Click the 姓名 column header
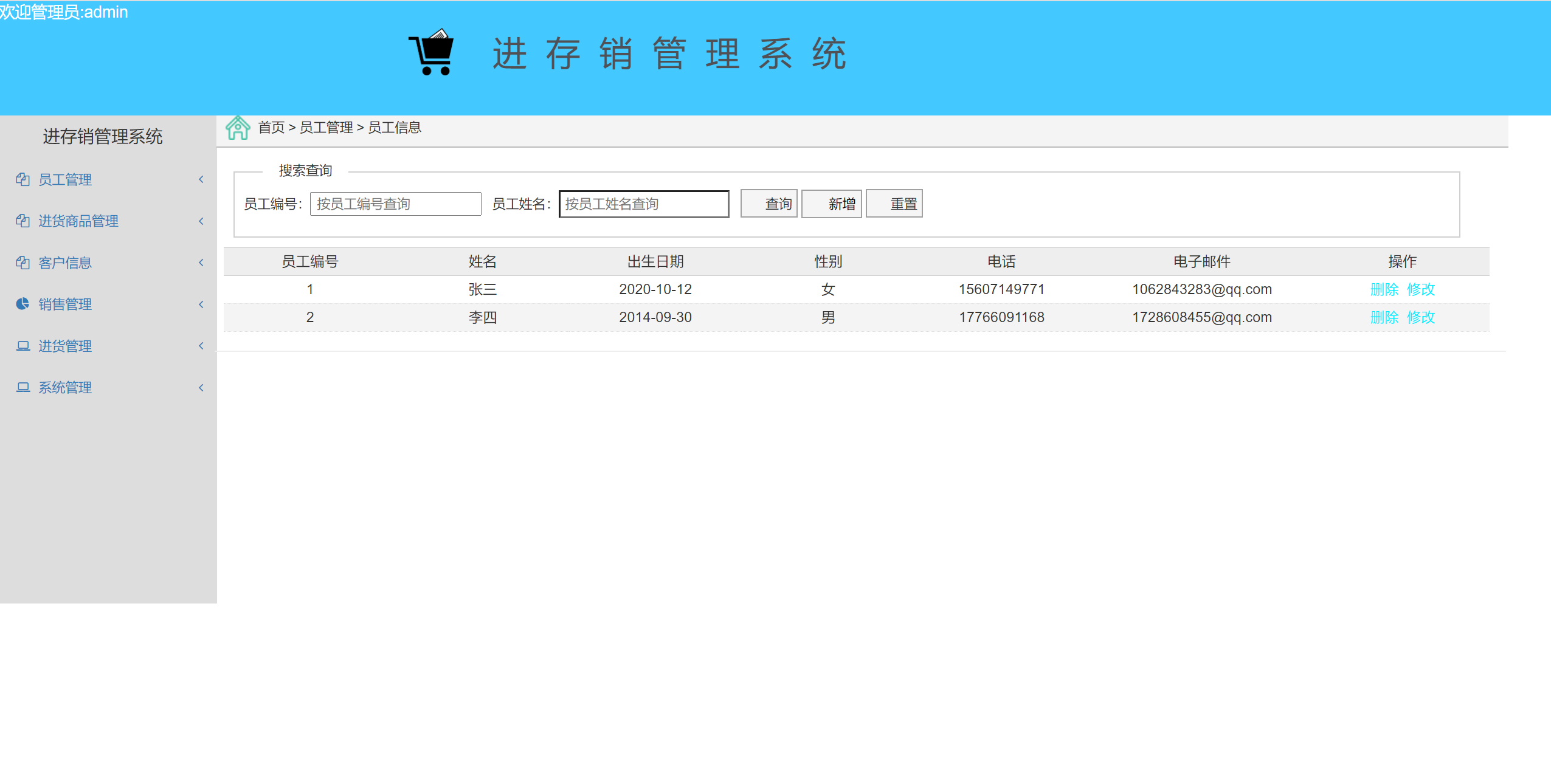The height and width of the screenshot is (784, 1551). tap(483, 262)
